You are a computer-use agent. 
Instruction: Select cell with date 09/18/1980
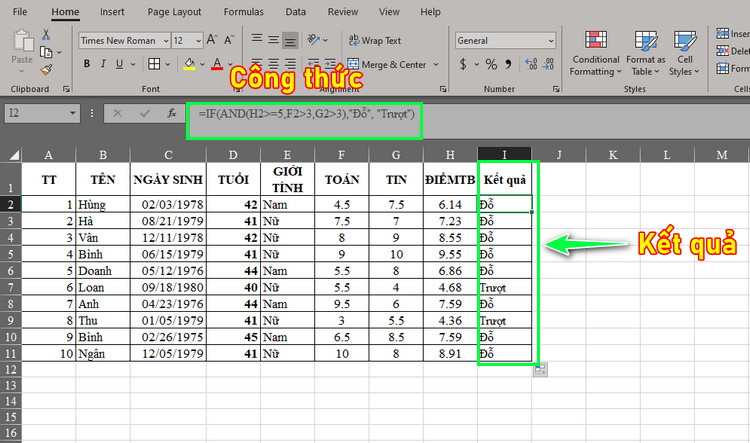168,288
